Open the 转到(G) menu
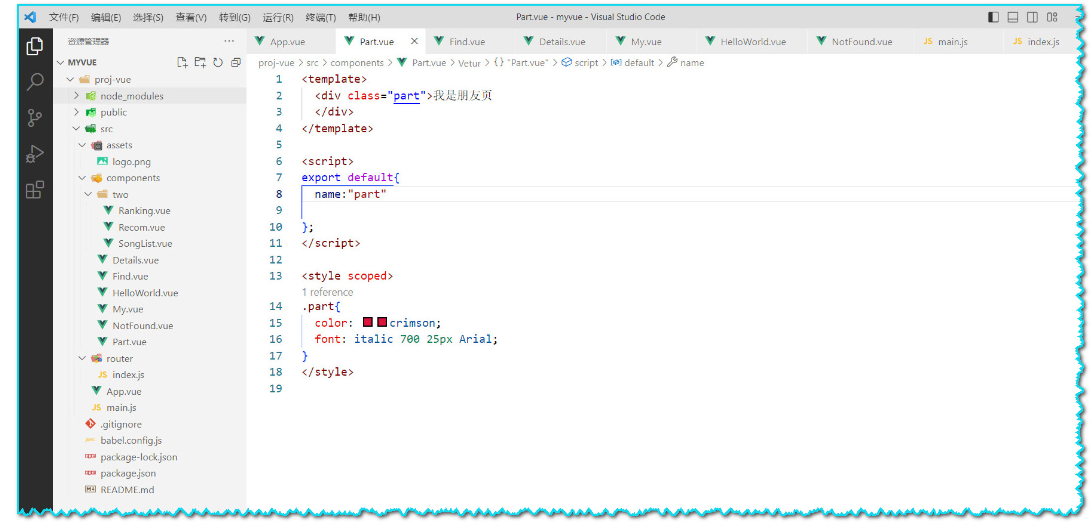Screen dimensions: 1092x532 click(235, 17)
